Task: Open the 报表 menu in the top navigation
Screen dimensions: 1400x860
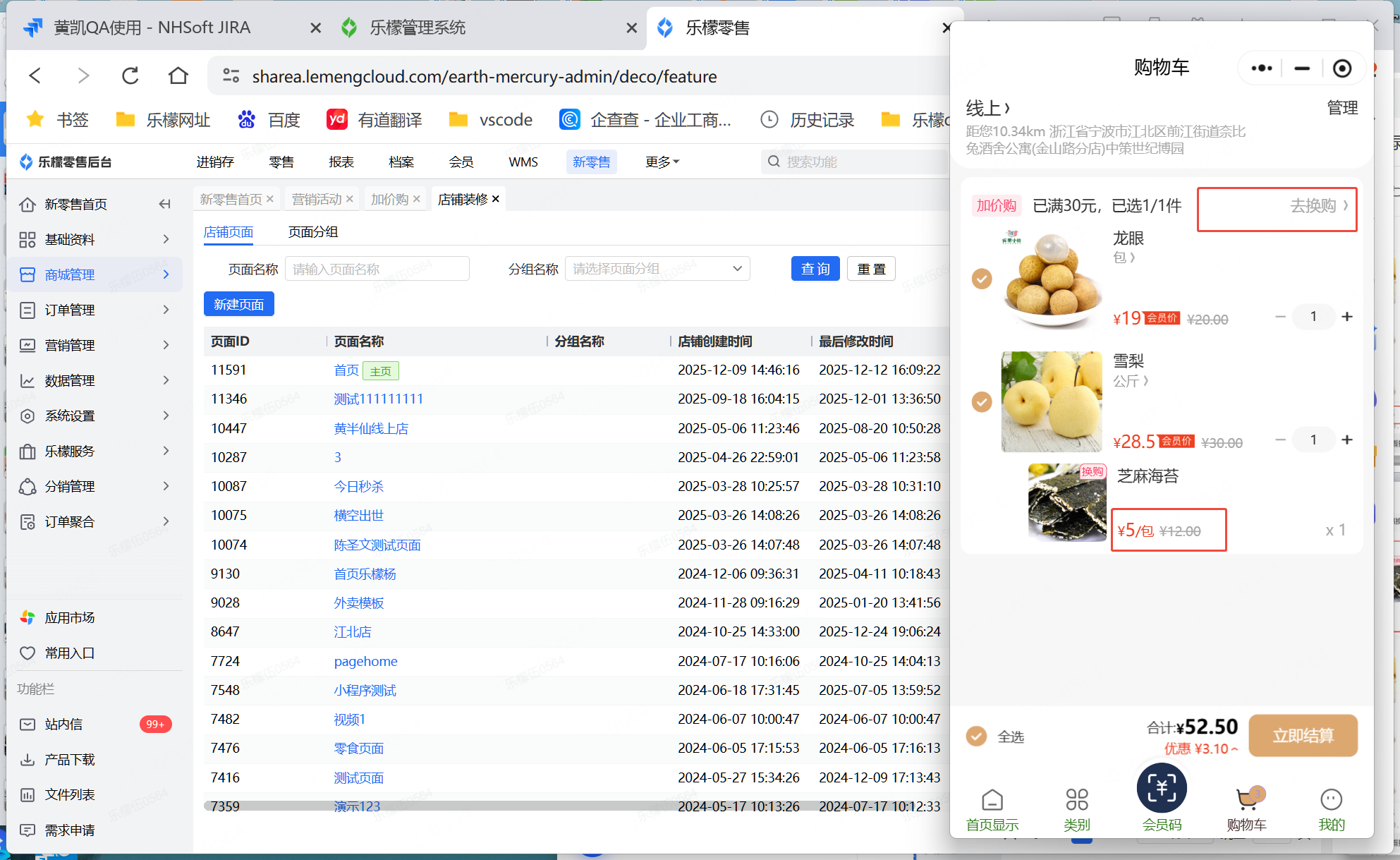Action: pyautogui.click(x=341, y=162)
